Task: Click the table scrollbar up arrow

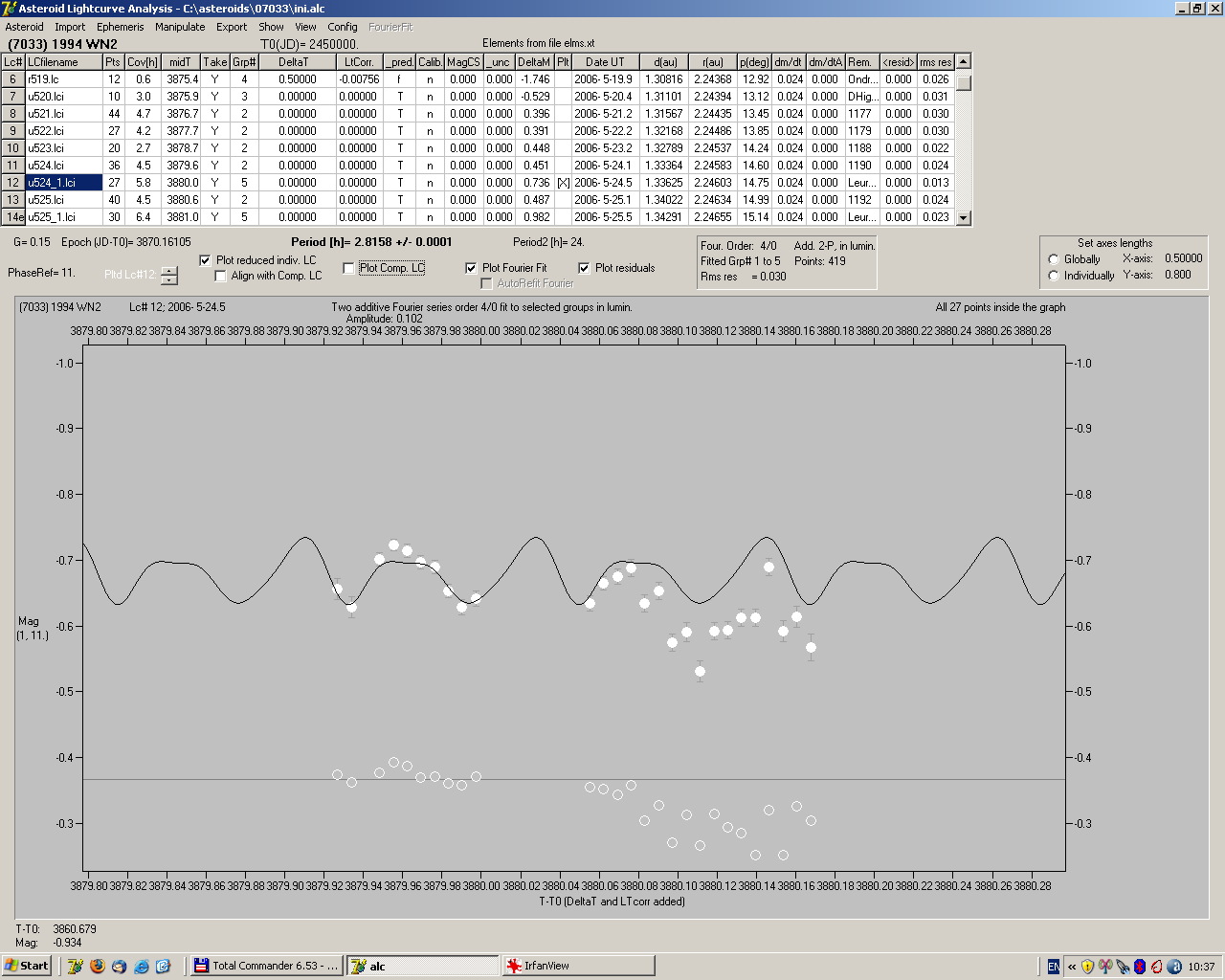Action: click(x=964, y=61)
